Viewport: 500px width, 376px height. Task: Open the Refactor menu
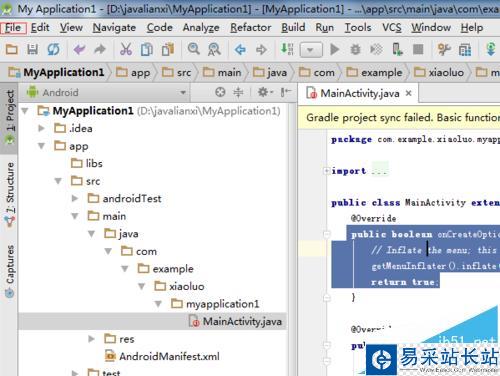(251, 28)
